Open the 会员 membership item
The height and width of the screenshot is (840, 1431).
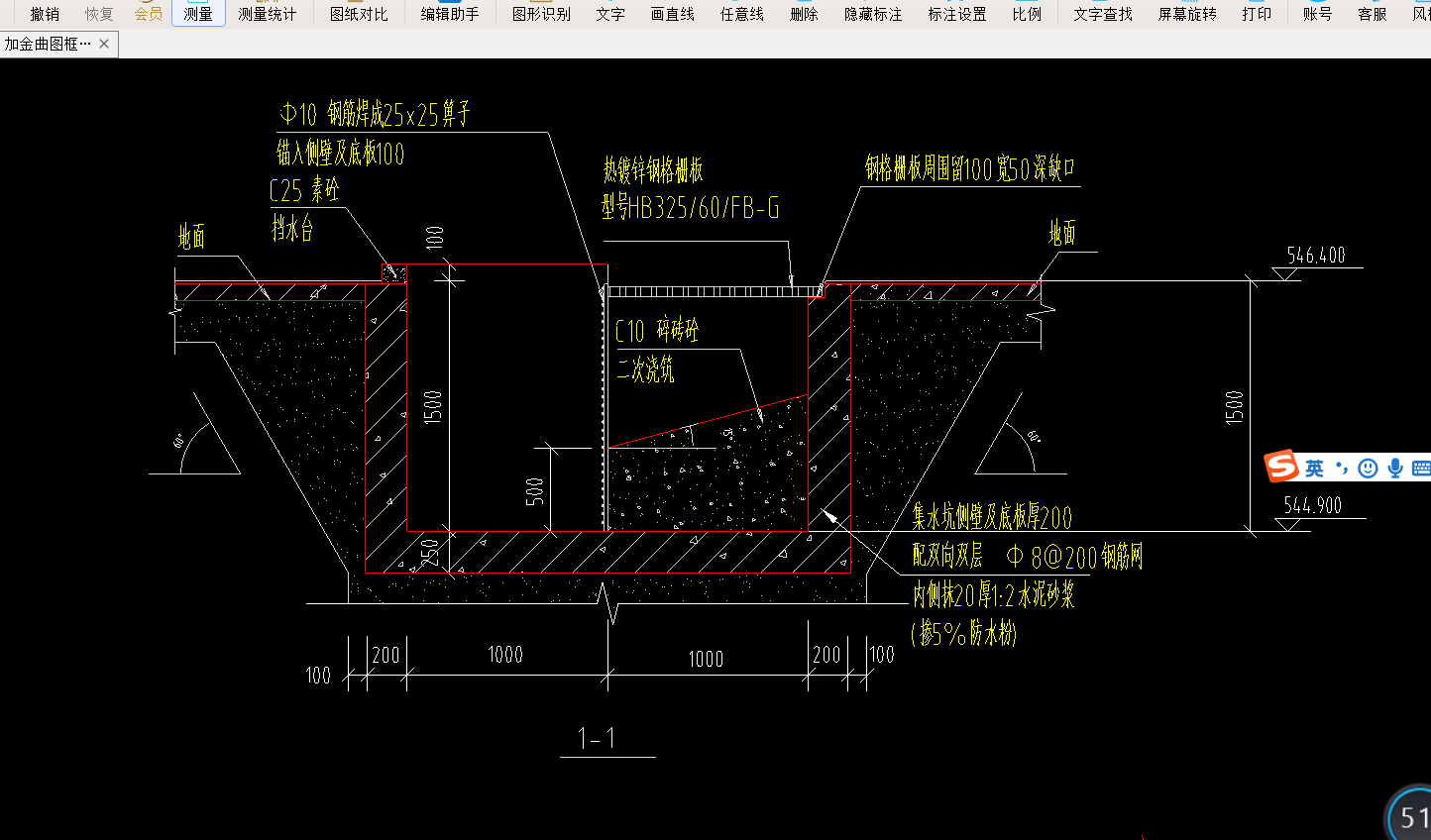[x=149, y=14]
